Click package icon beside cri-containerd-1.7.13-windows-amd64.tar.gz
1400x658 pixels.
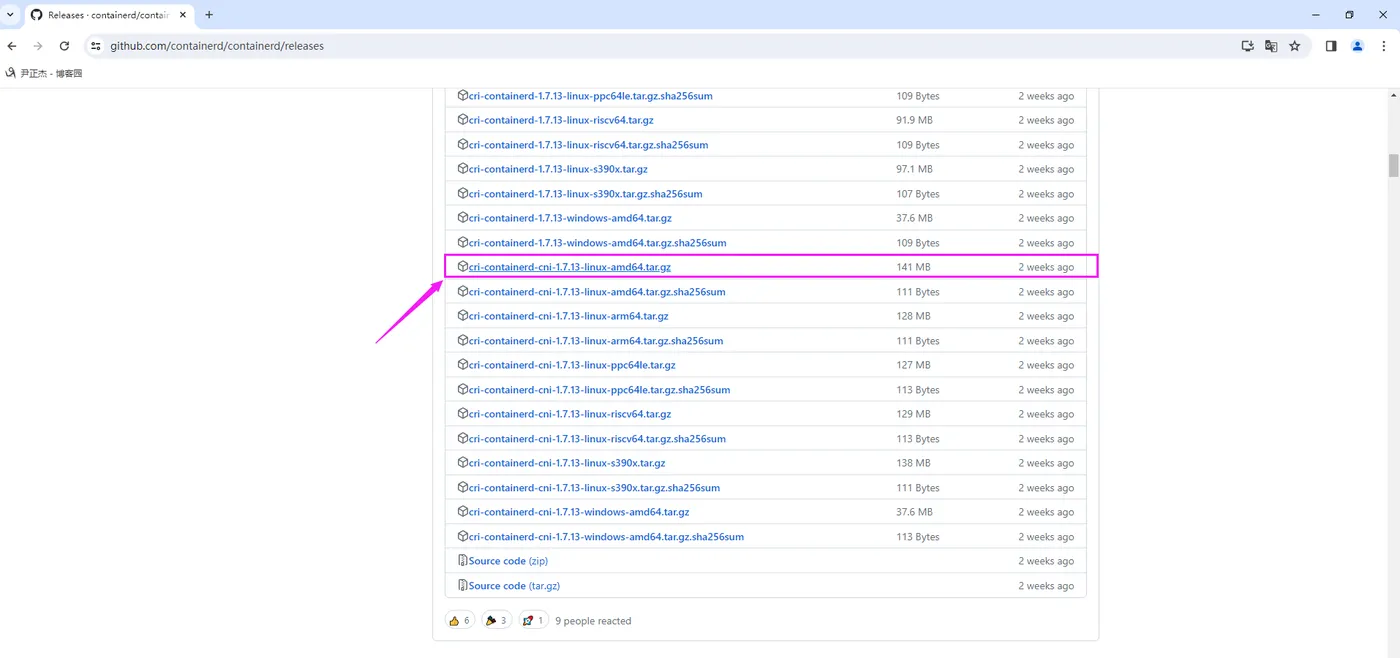pos(463,218)
